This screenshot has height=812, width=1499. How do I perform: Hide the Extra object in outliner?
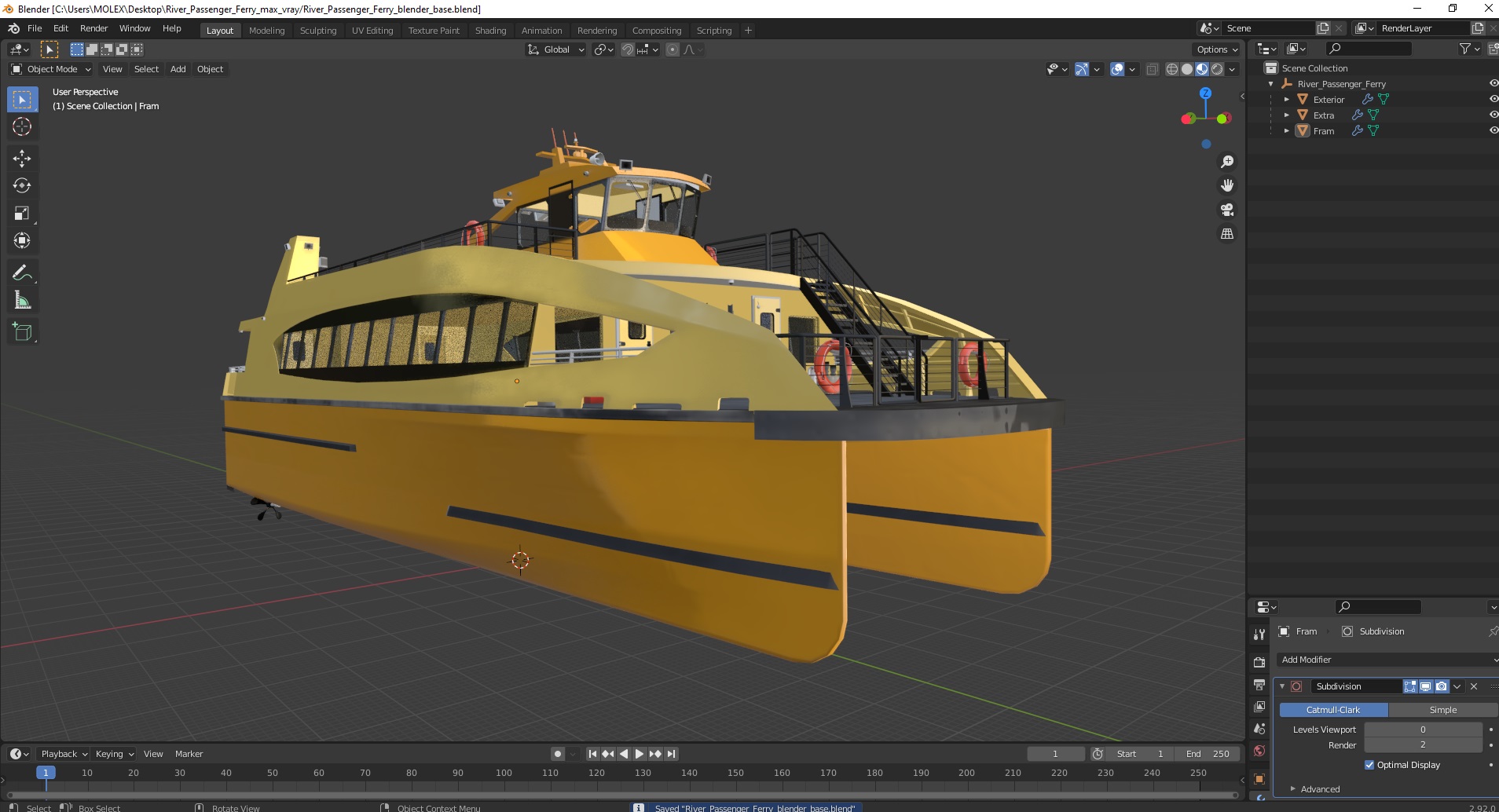click(1493, 115)
